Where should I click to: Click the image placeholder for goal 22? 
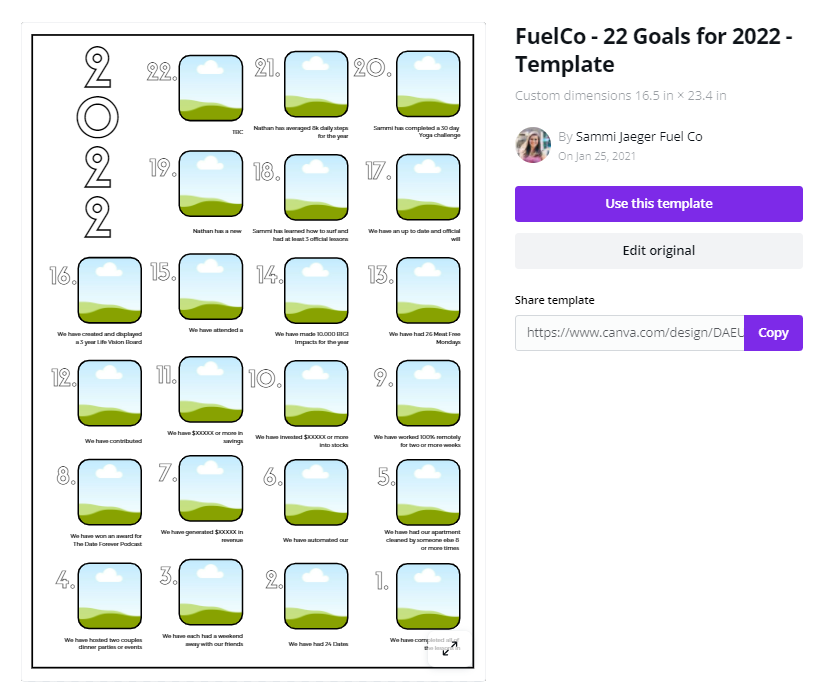210,88
